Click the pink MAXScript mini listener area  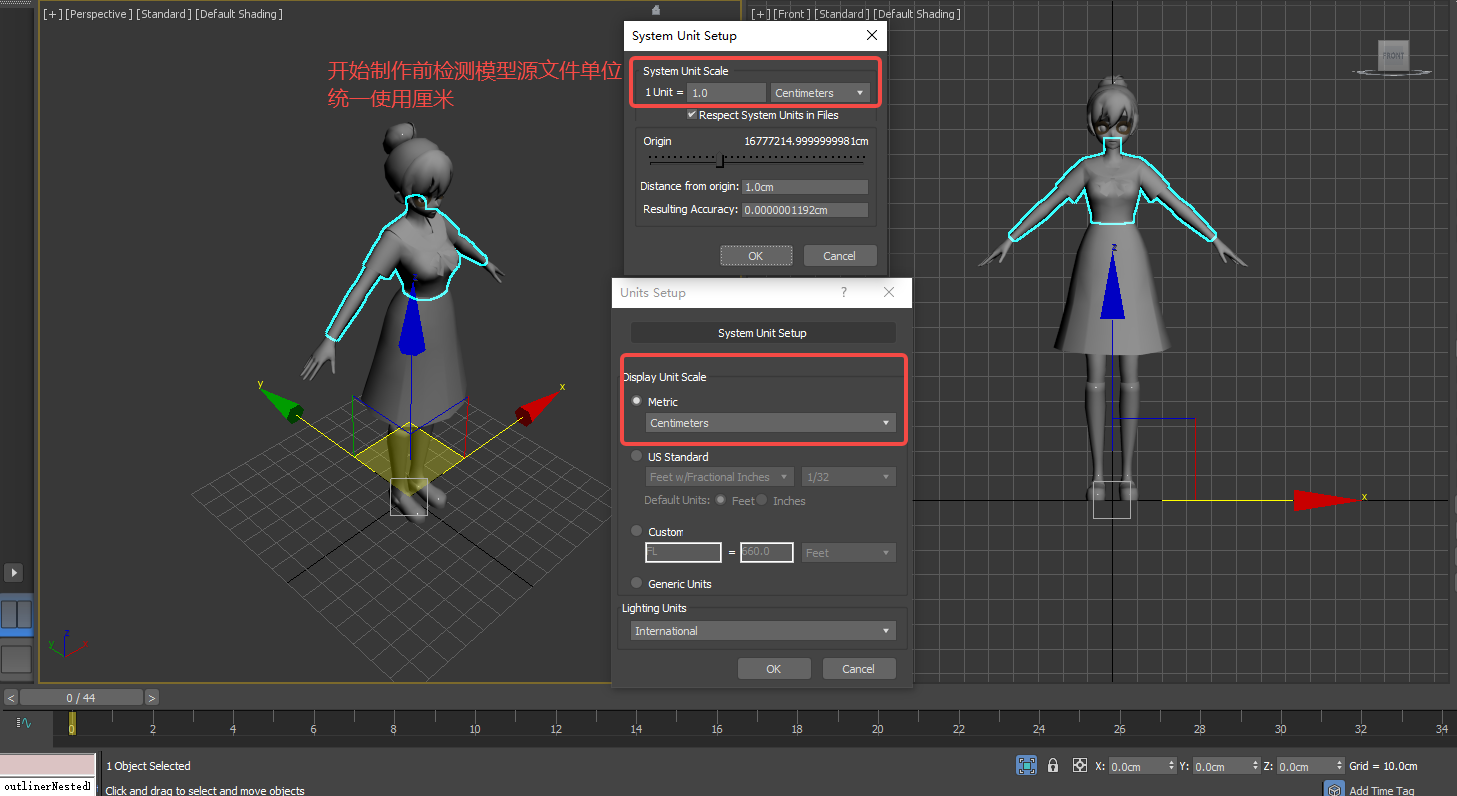(48, 766)
